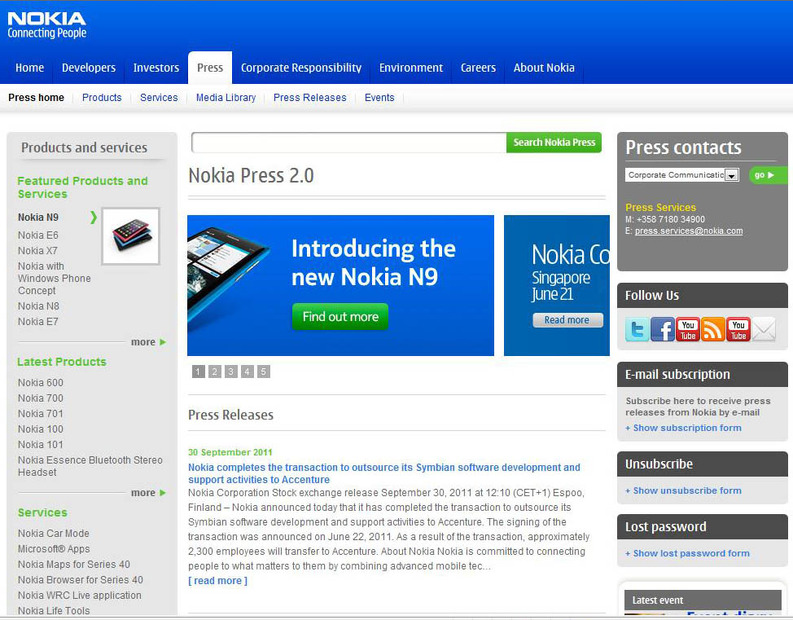Open the Nokia 701 link
This screenshot has height=620, width=793.
point(40,414)
